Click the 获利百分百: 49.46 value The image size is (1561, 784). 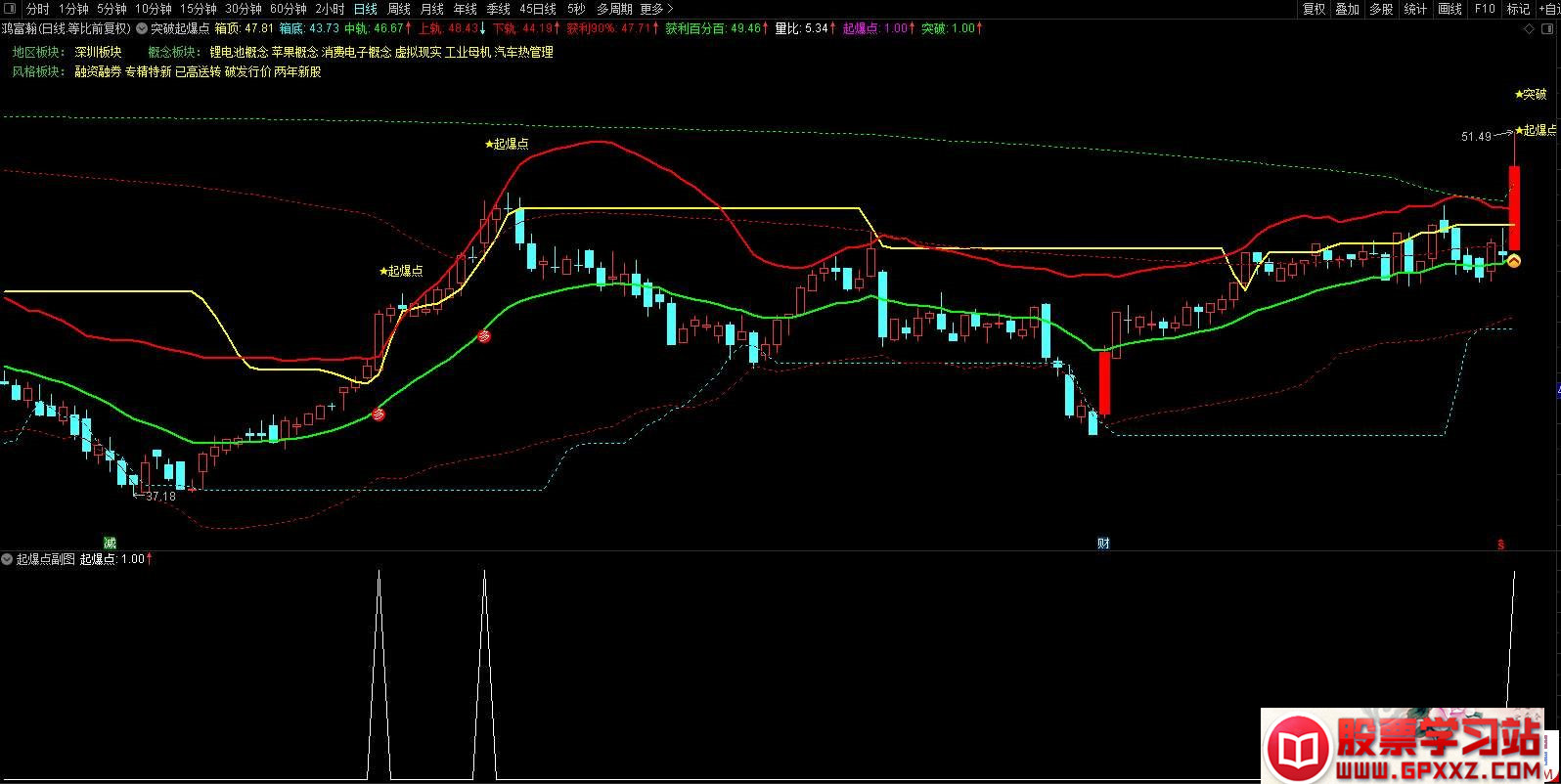(x=717, y=28)
